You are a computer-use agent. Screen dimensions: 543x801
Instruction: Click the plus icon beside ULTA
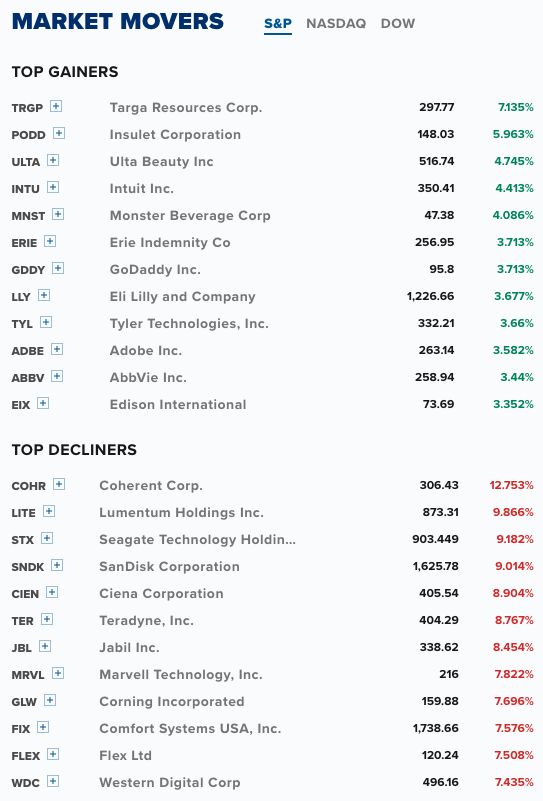point(53,160)
